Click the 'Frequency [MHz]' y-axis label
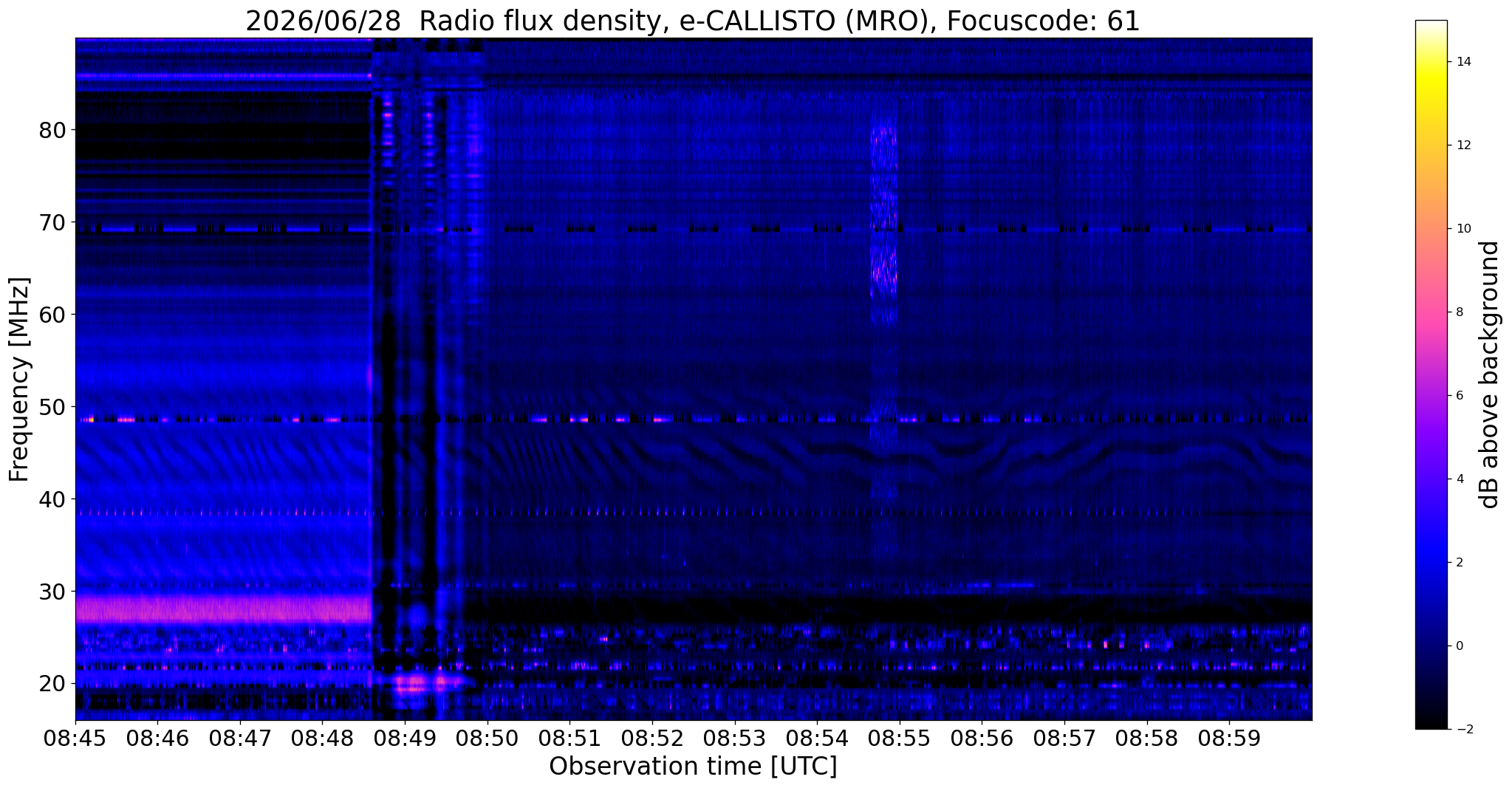Screen dimensions: 1512x788 [x=19, y=379]
